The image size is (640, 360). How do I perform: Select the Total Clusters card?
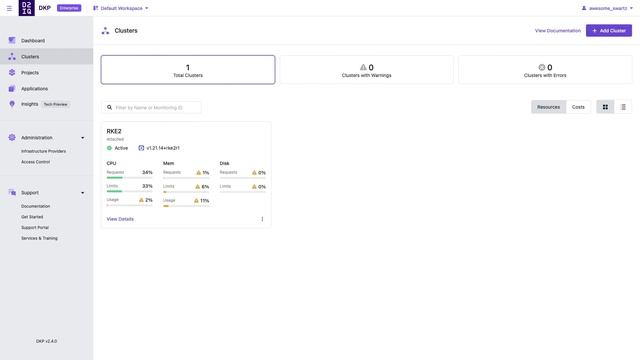188,70
